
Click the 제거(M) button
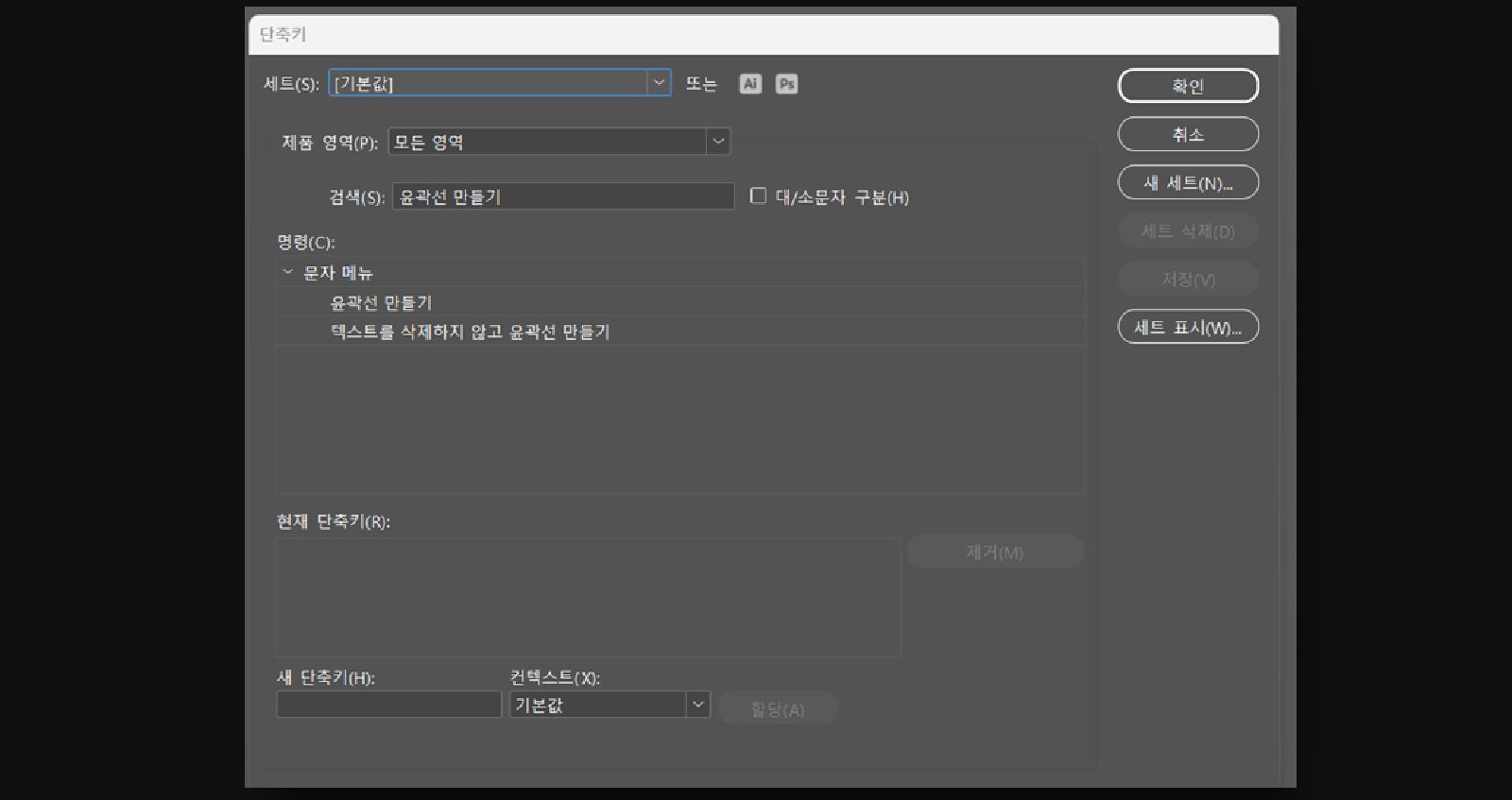995,552
